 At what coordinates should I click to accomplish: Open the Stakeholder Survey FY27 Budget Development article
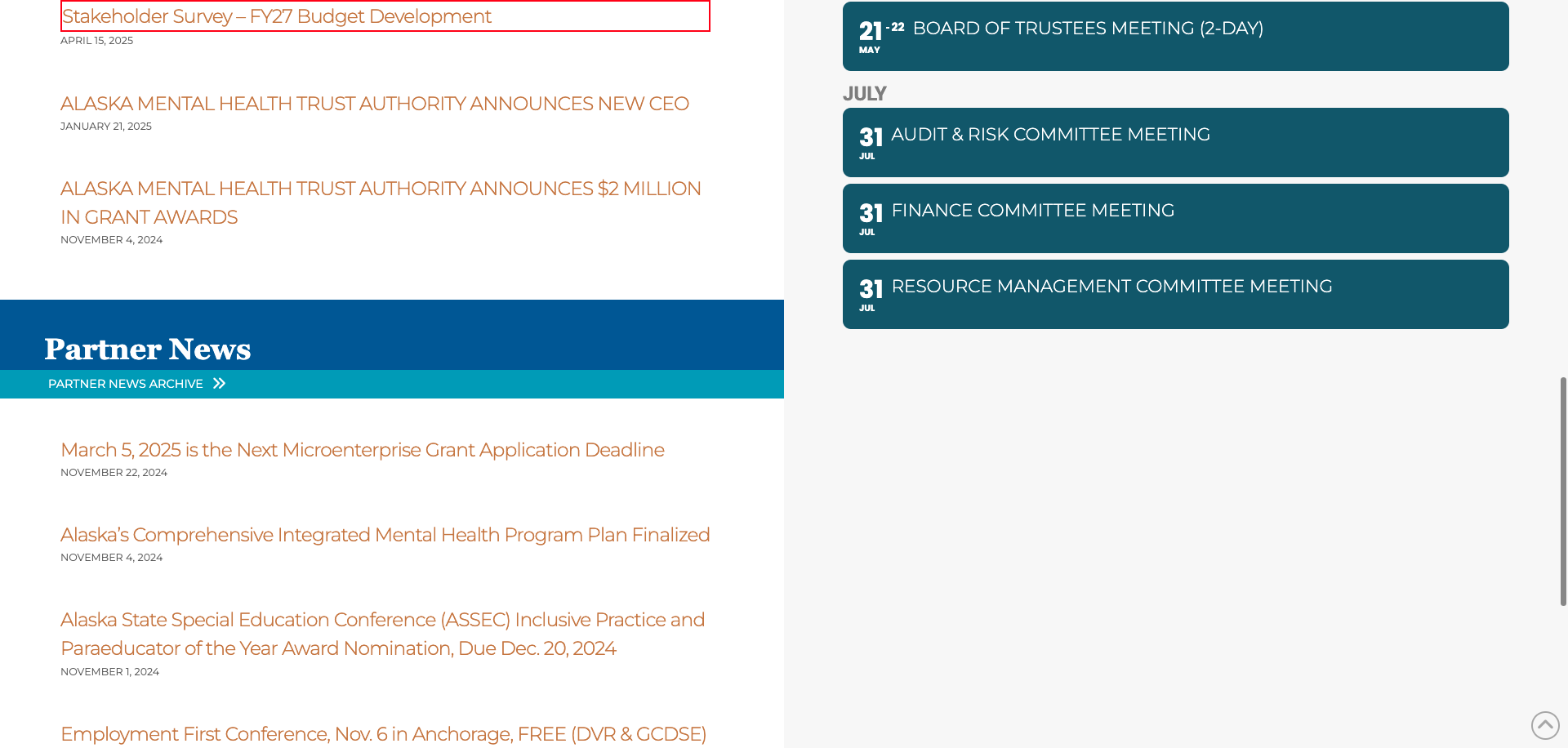(x=277, y=16)
